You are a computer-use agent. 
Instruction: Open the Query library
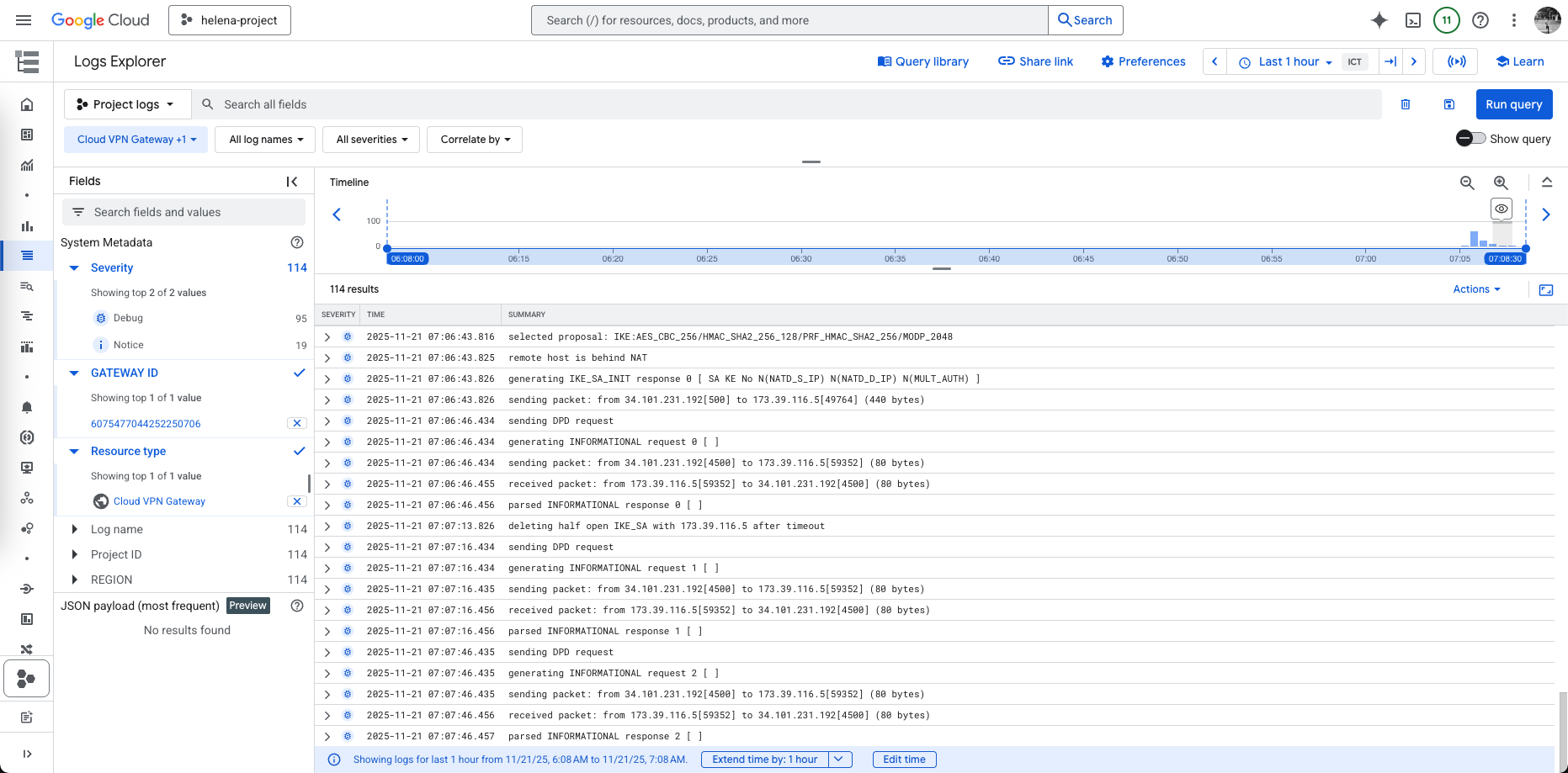[x=922, y=61]
